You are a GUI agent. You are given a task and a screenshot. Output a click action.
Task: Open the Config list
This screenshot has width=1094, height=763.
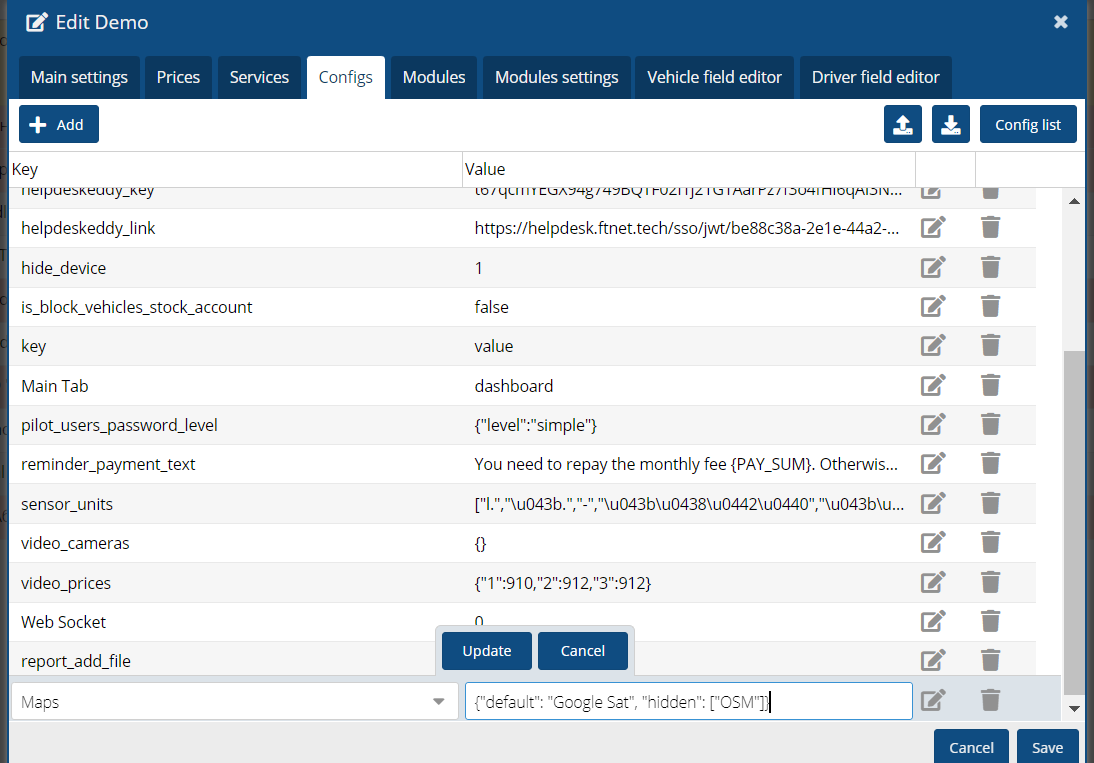tap(1027, 125)
